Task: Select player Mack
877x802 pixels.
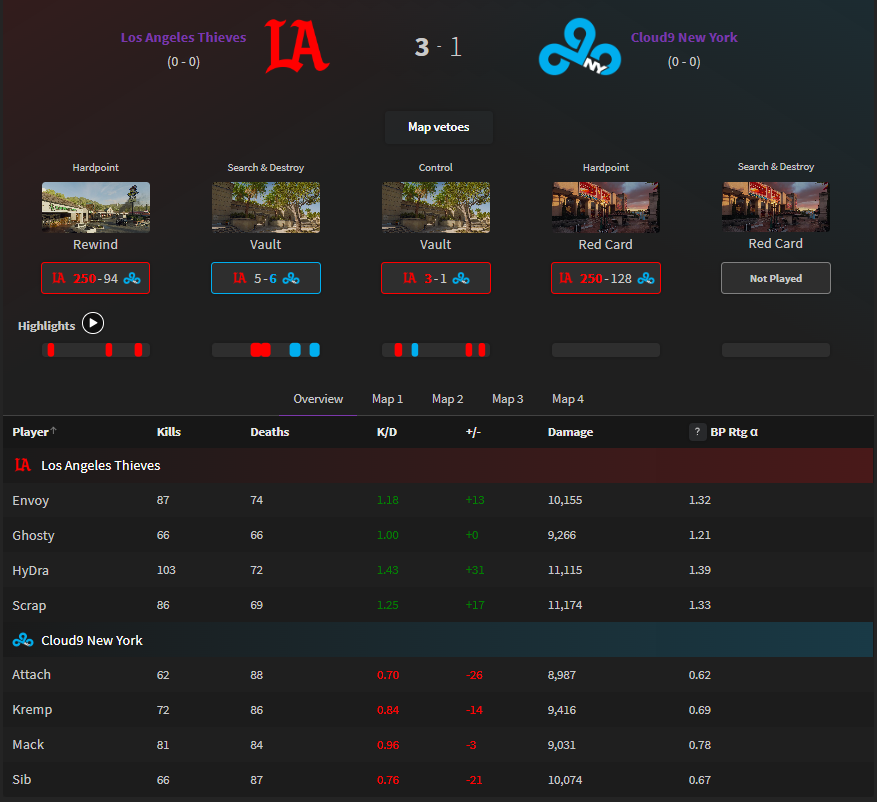Action: [28, 744]
